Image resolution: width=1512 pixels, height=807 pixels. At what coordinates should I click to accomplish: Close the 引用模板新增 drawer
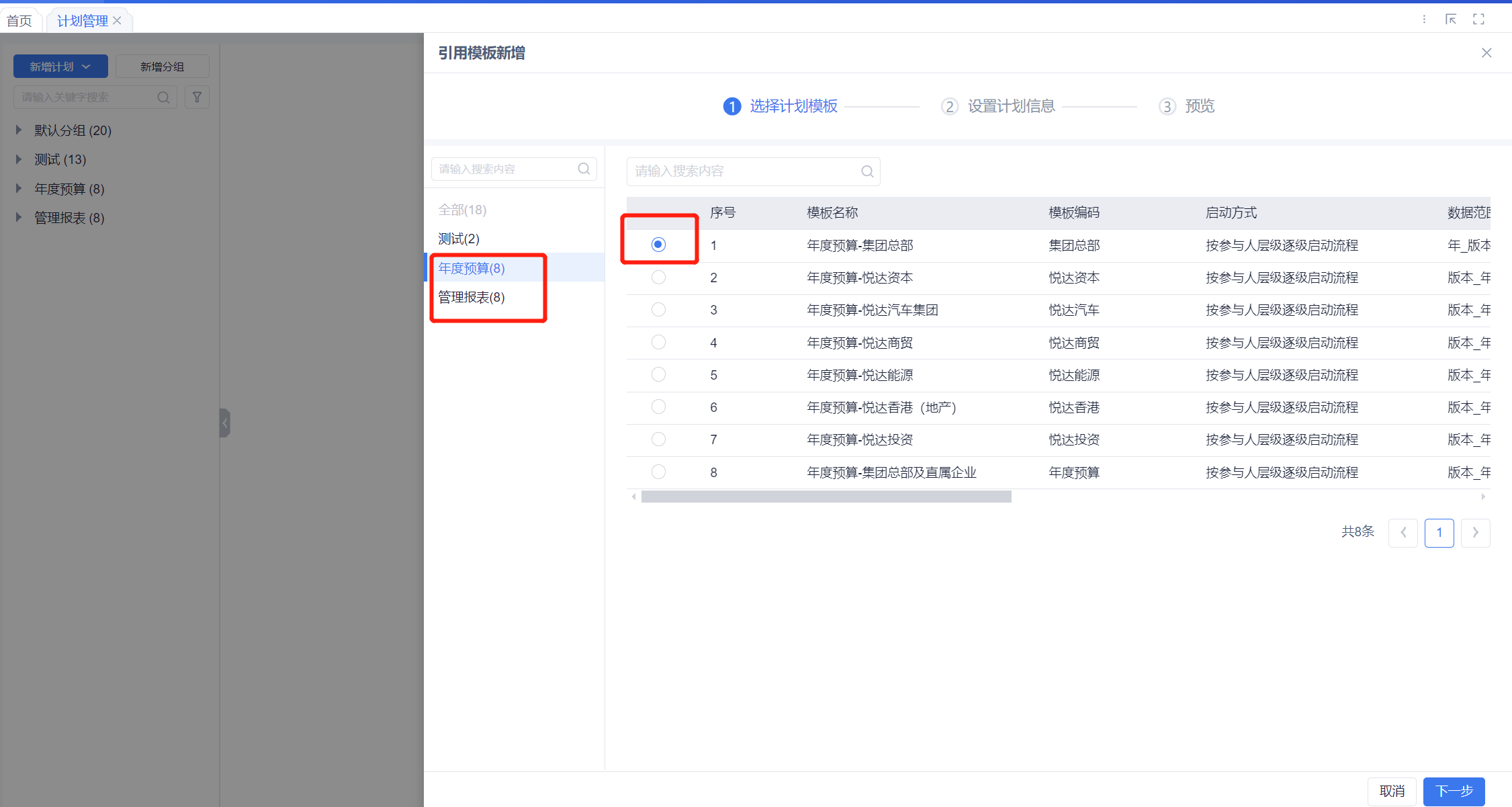(1486, 53)
